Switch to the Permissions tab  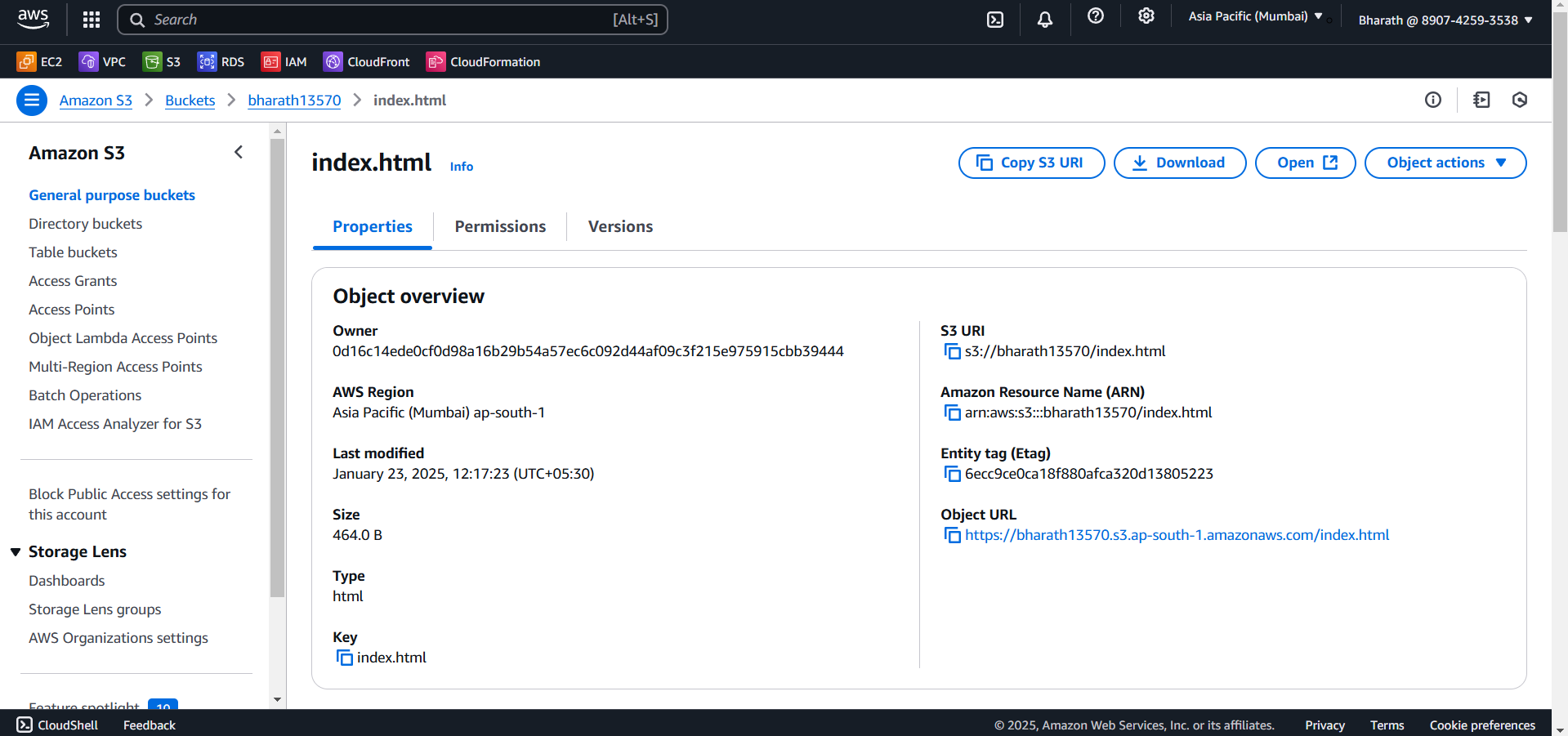(500, 227)
